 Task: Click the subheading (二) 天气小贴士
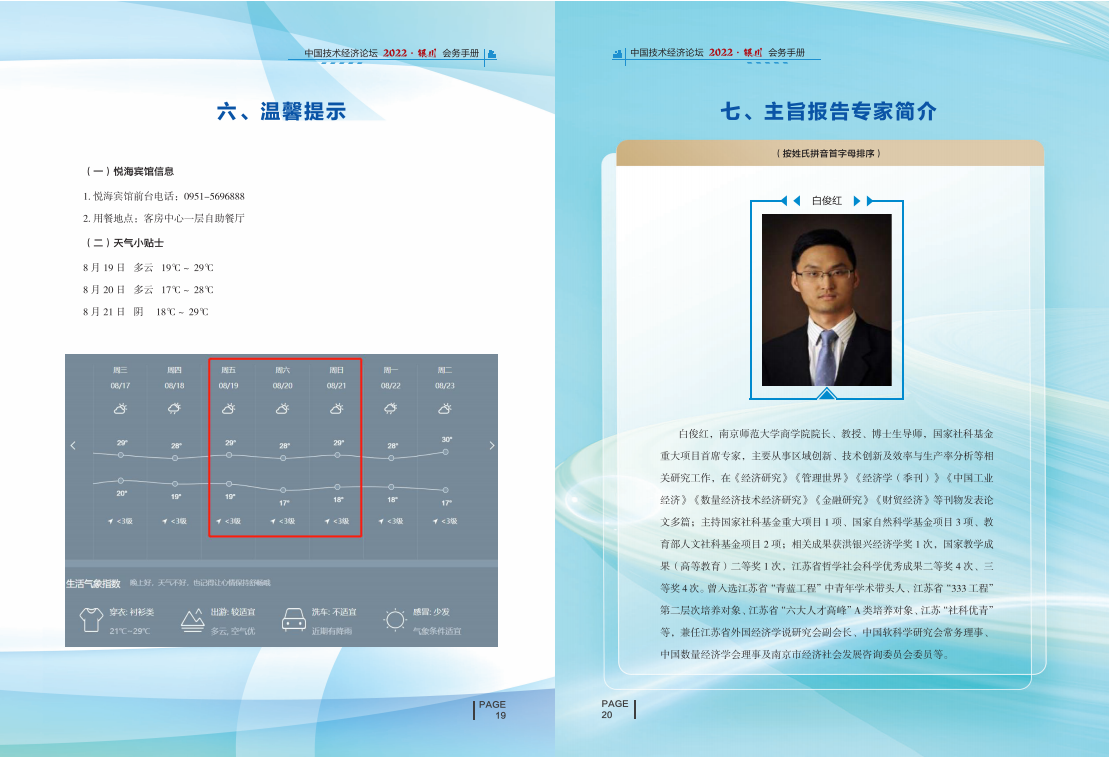point(124,243)
